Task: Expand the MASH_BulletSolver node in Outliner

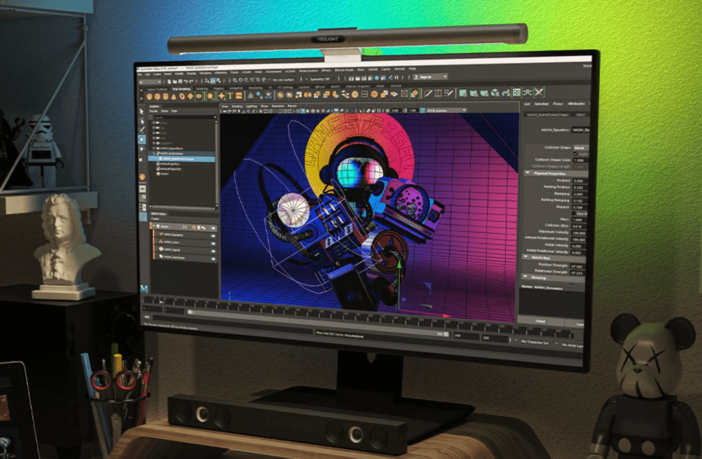Action: pyautogui.click(x=154, y=154)
